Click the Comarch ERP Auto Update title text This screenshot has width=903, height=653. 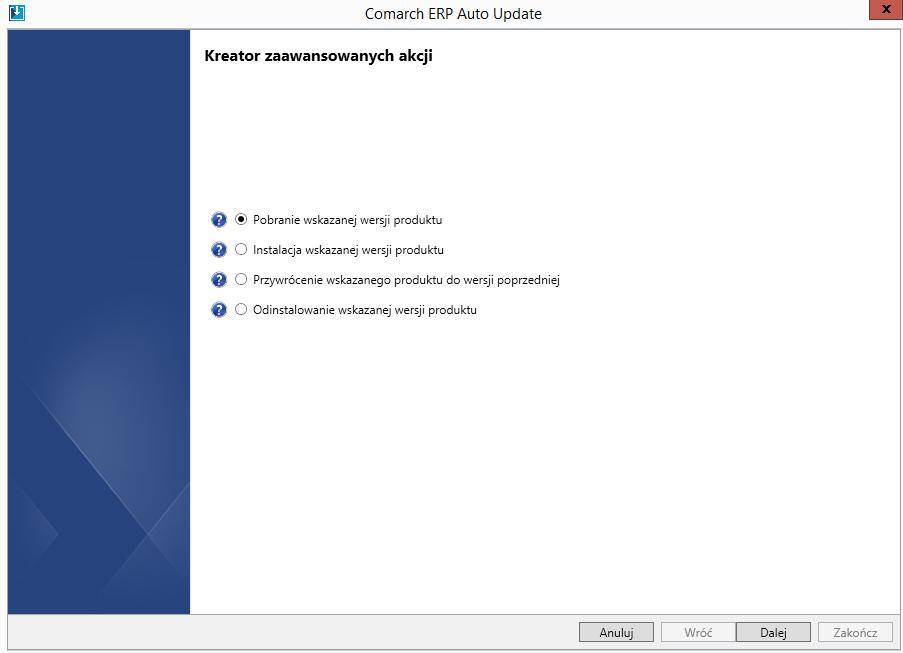tap(453, 14)
